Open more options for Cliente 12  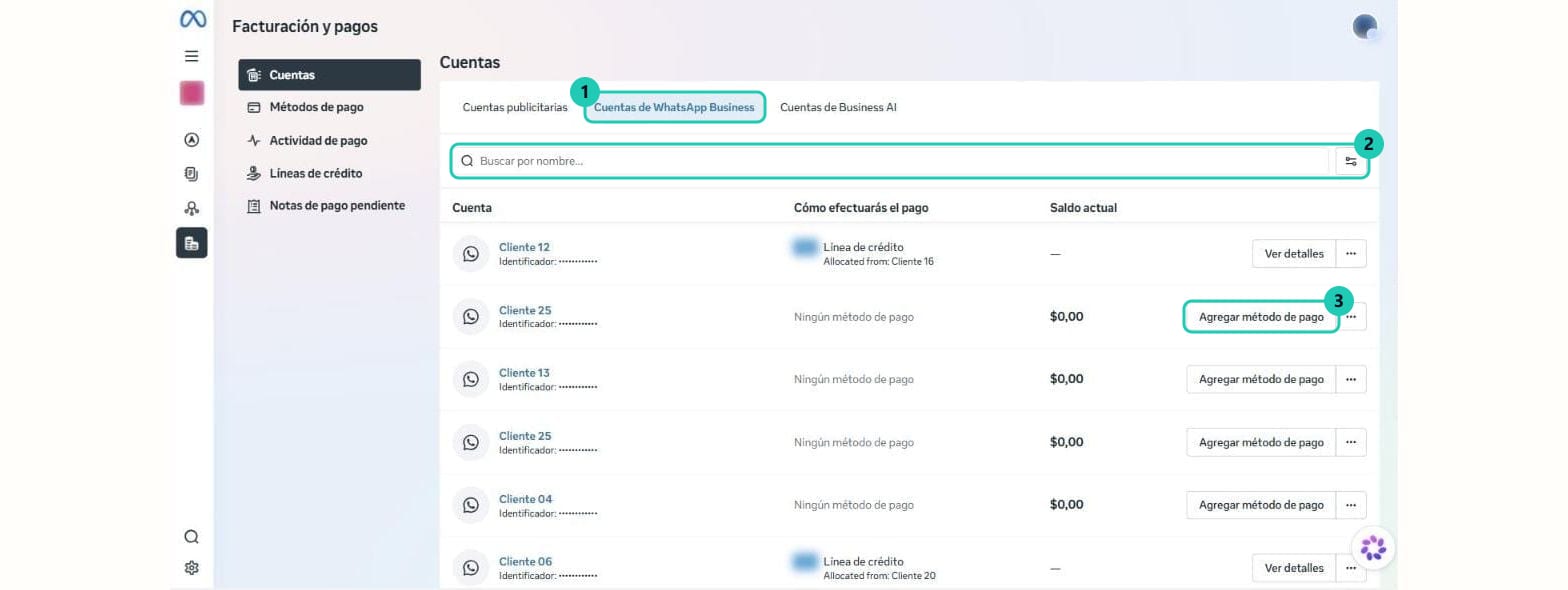click(1351, 254)
